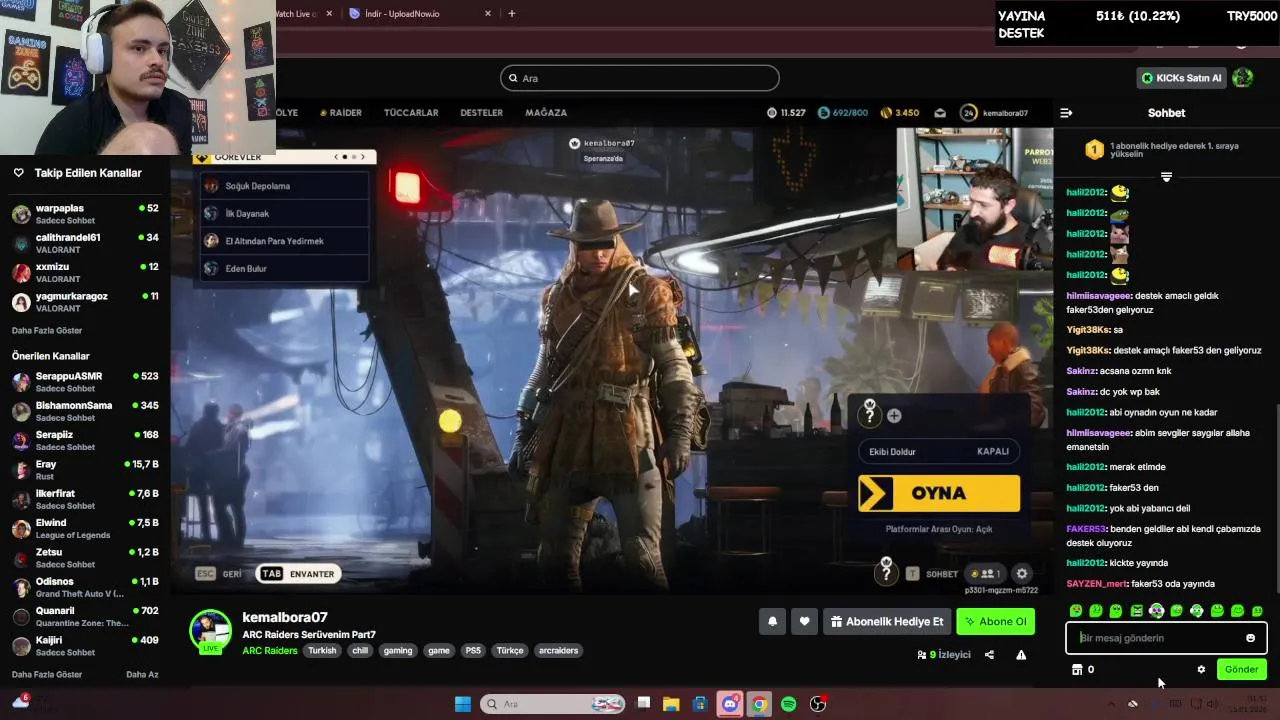Image resolution: width=1280 pixels, height=720 pixels.
Task: Click the yellow OYNA play button
Action: [x=939, y=494]
